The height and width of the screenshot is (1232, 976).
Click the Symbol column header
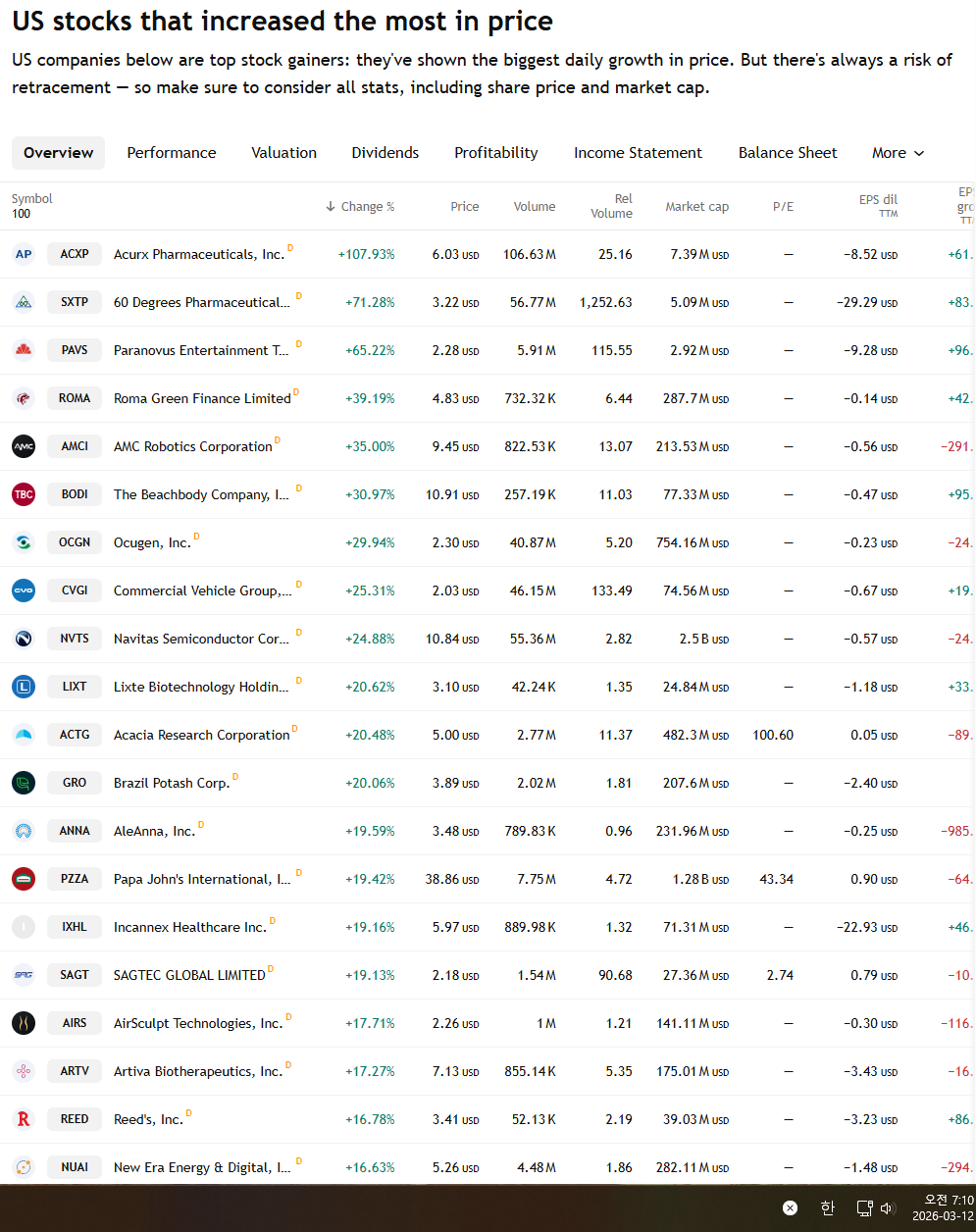point(32,199)
